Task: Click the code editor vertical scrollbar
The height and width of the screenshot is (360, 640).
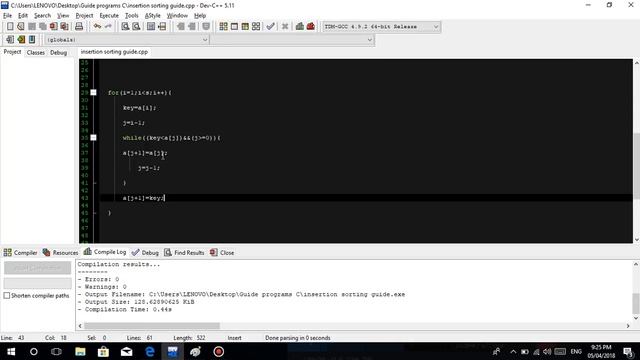Action: coord(636,151)
